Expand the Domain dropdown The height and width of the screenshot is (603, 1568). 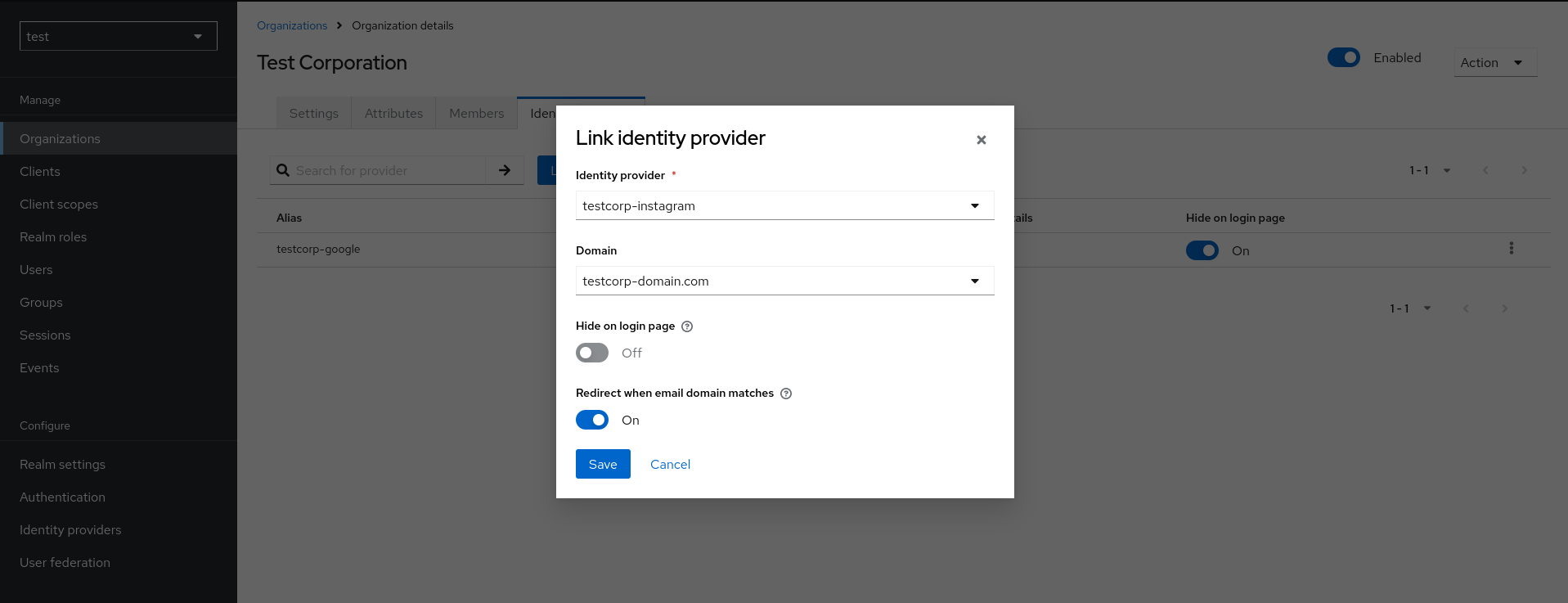(784, 281)
